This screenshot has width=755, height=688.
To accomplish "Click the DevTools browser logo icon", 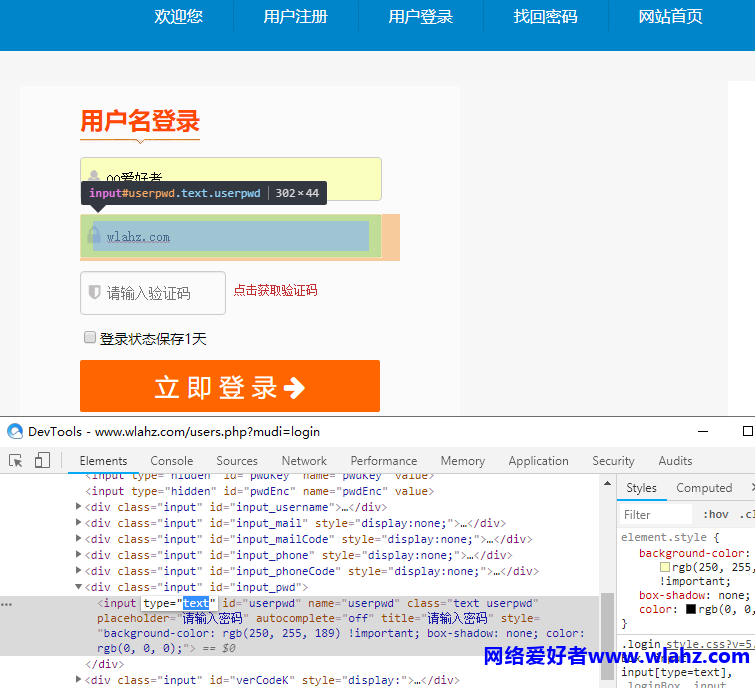I will (15, 431).
